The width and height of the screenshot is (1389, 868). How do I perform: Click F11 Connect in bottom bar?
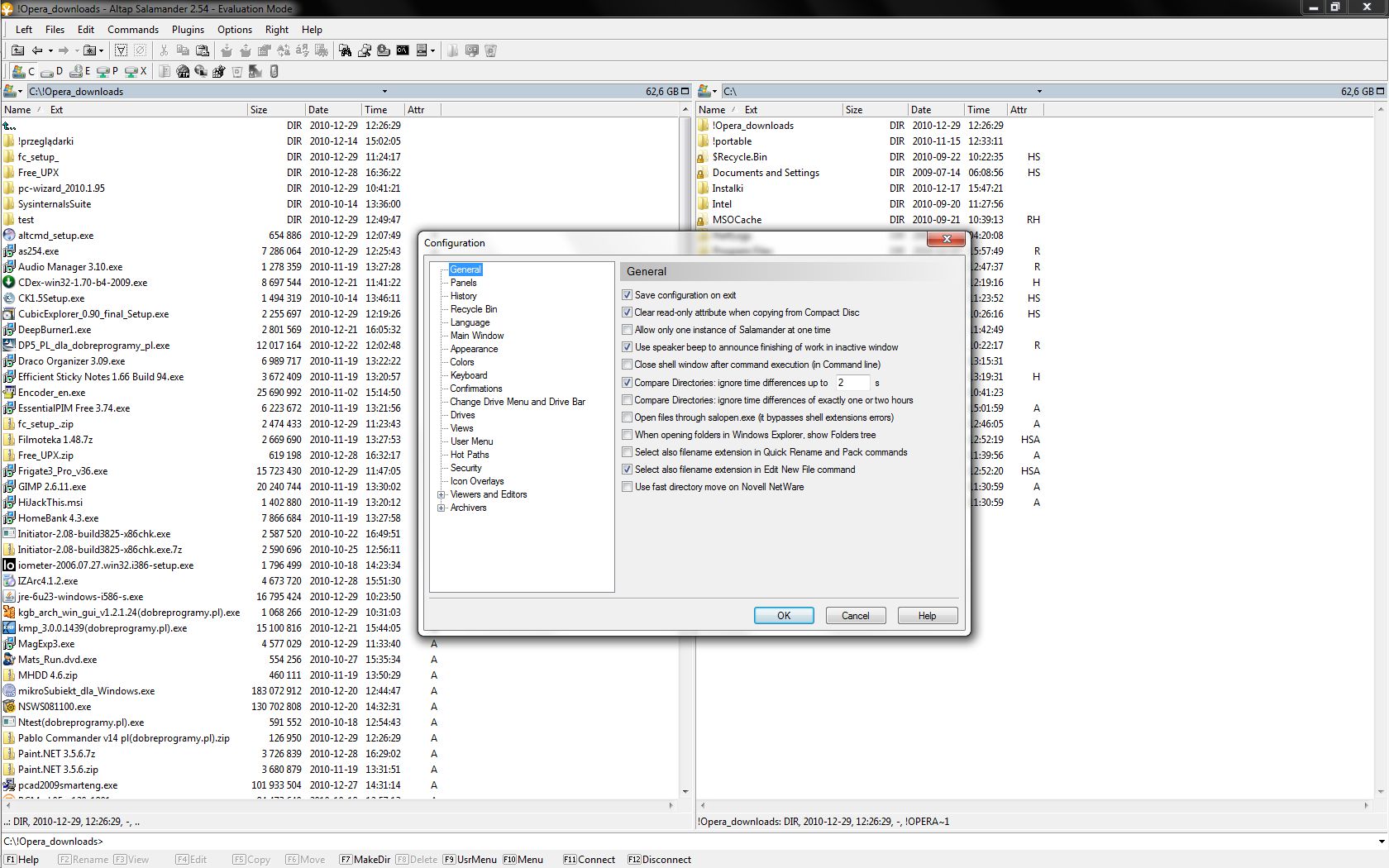(589, 860)
